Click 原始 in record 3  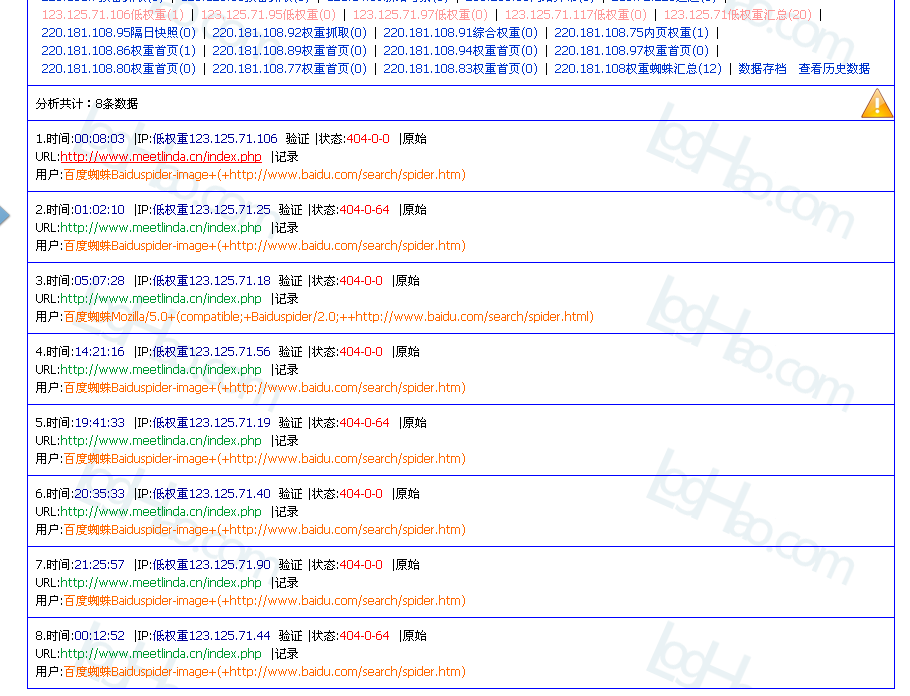point(406,281)
